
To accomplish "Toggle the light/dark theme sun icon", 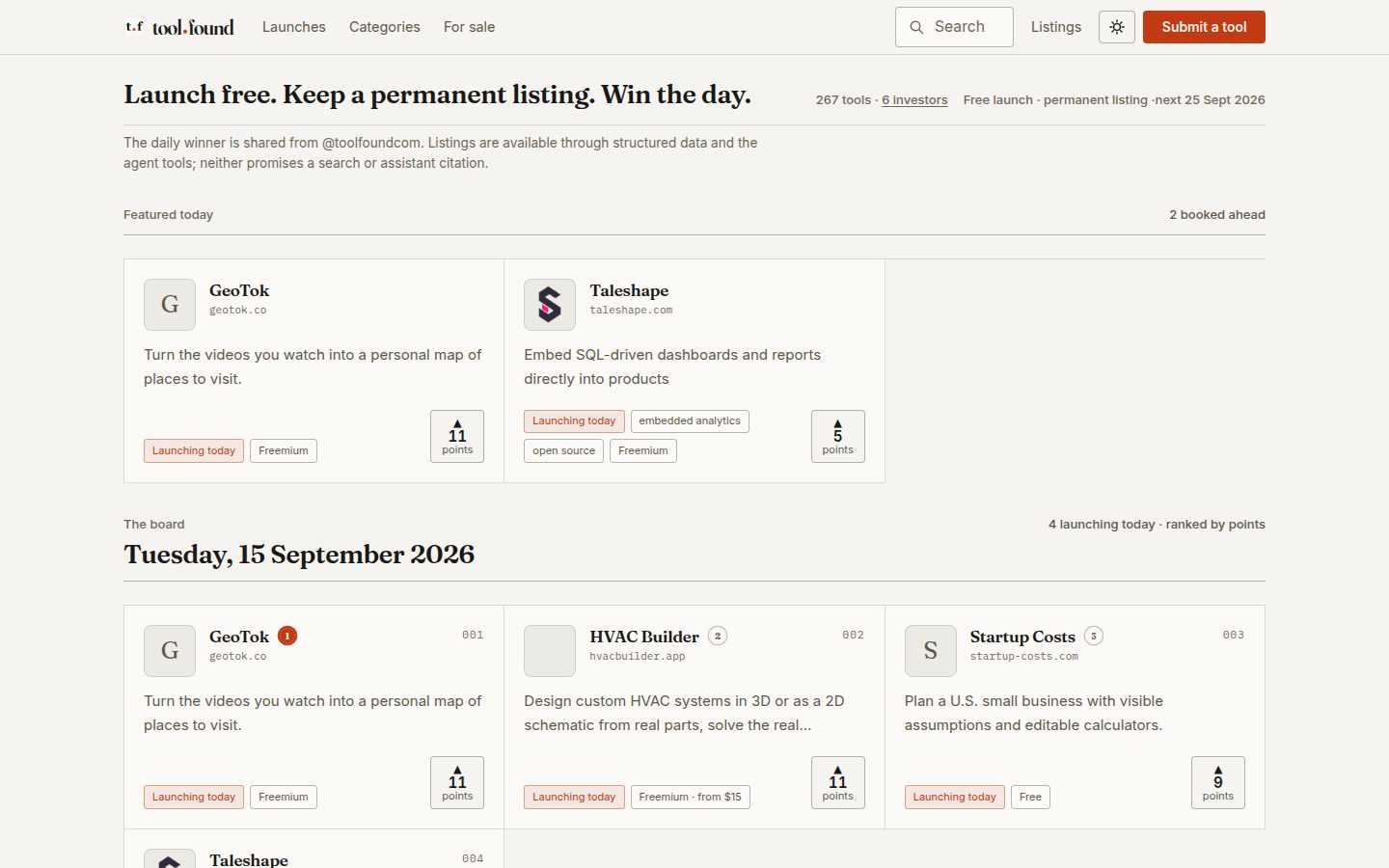I will point(1117,27).
